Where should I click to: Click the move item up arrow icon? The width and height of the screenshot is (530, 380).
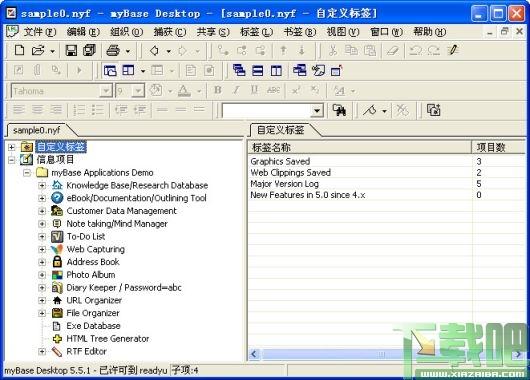[x=283, y=50]
